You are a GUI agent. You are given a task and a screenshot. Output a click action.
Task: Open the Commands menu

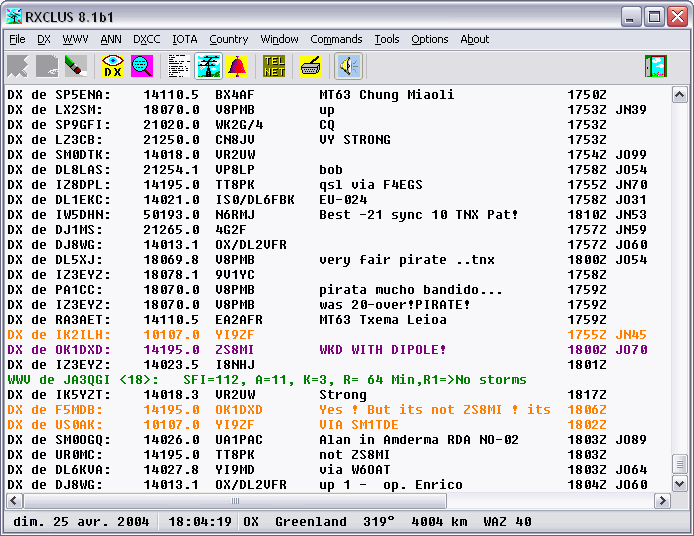click(x=336, y=39)
